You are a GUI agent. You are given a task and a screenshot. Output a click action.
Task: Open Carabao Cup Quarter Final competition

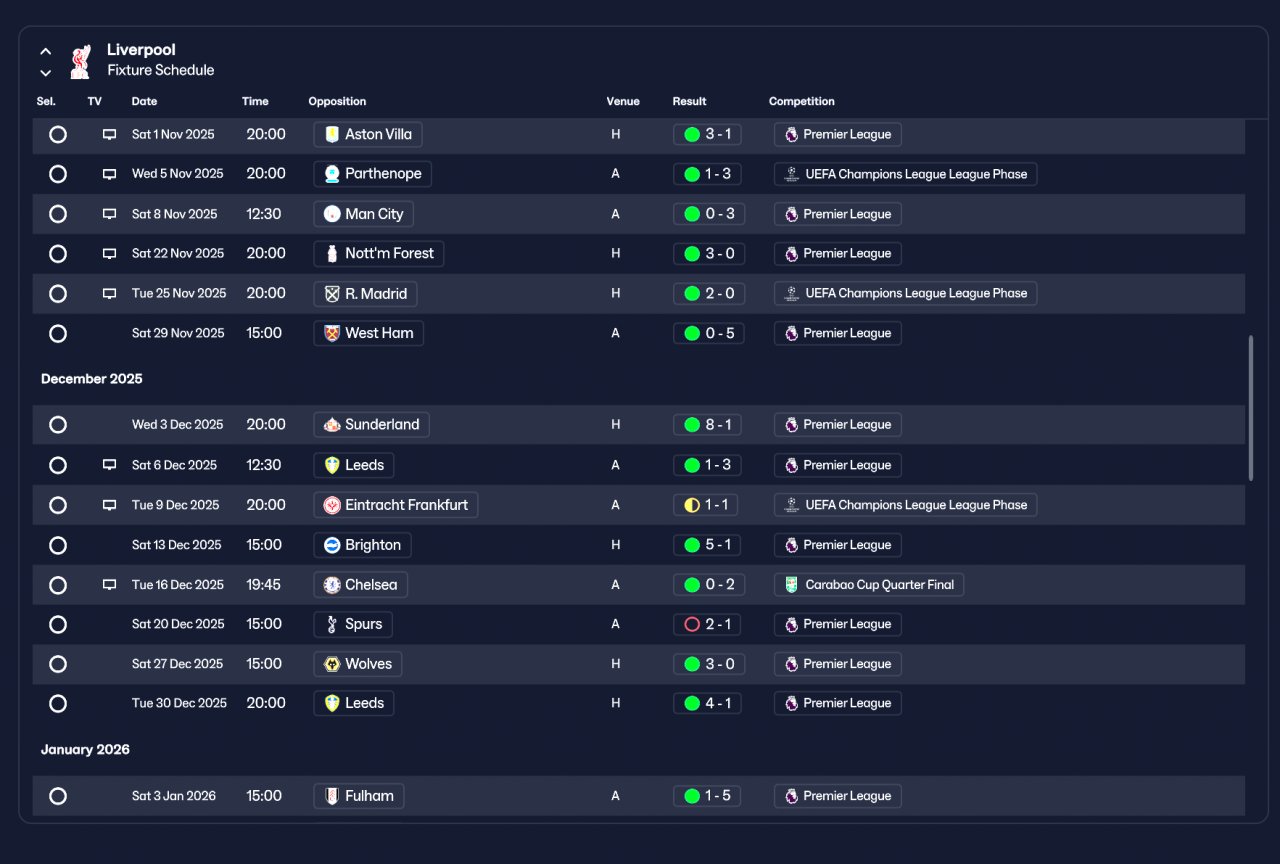[x=869, y=585]
